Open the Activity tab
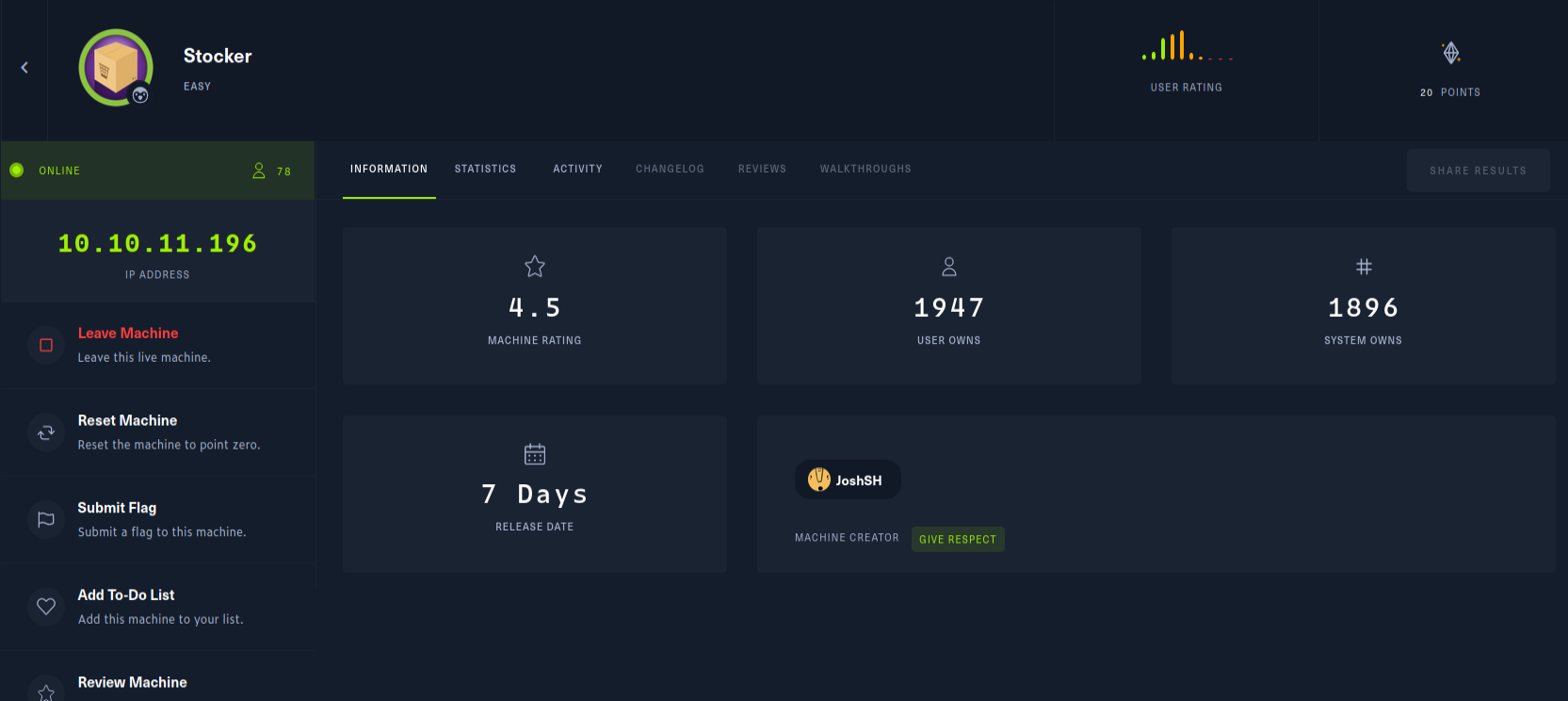The width and height of the screenshot is (1568, 701). [577, 170]
